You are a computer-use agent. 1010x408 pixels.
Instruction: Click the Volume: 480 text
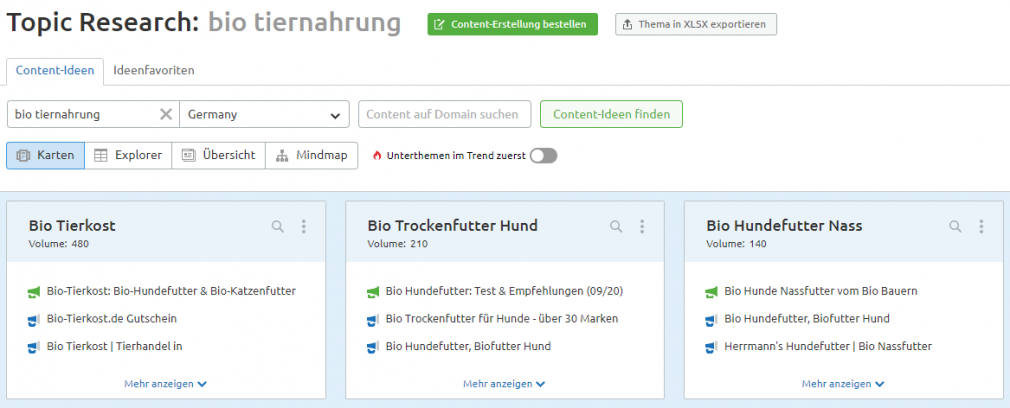[59, 244]
